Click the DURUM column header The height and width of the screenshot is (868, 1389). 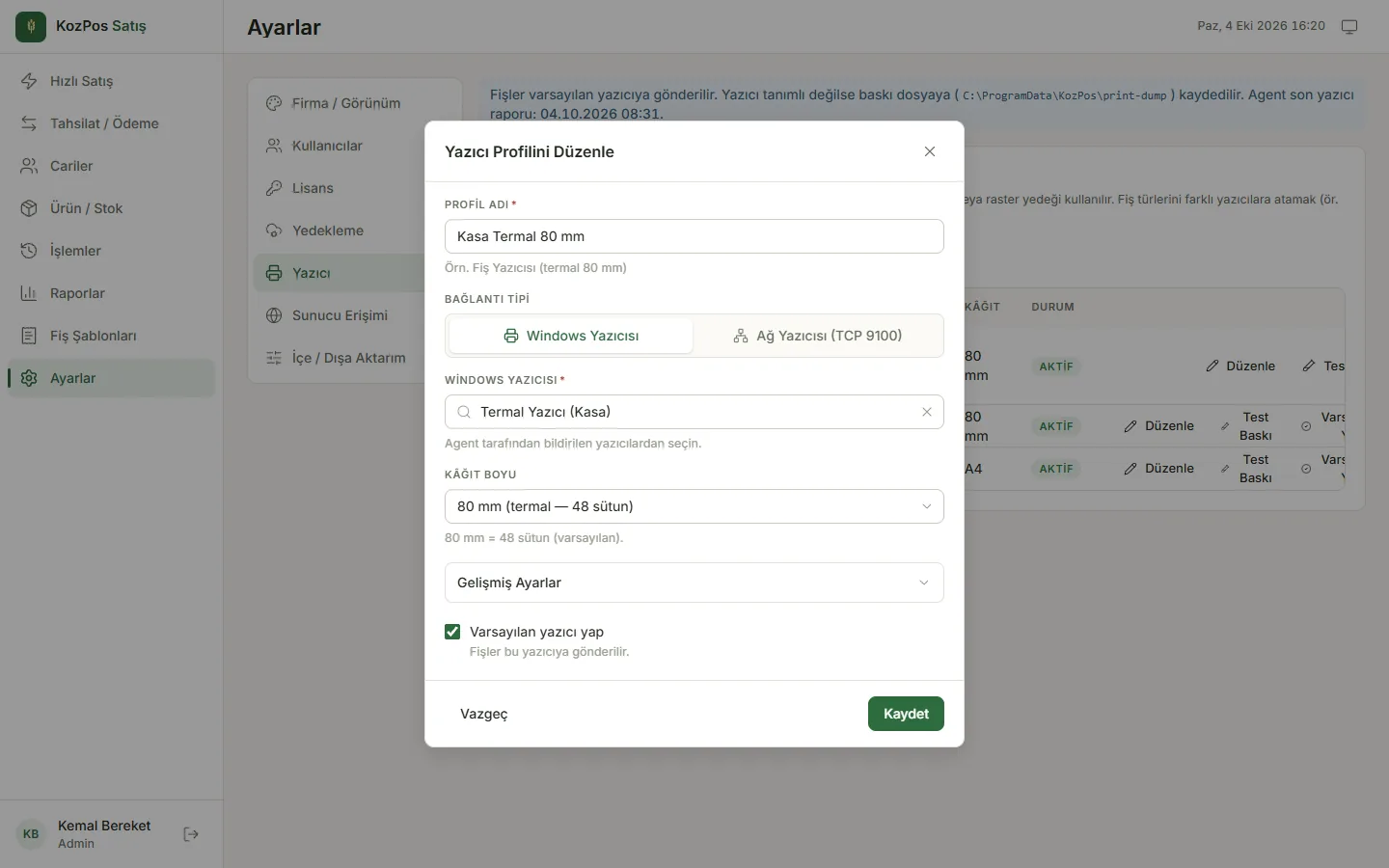click(1052, 307)
